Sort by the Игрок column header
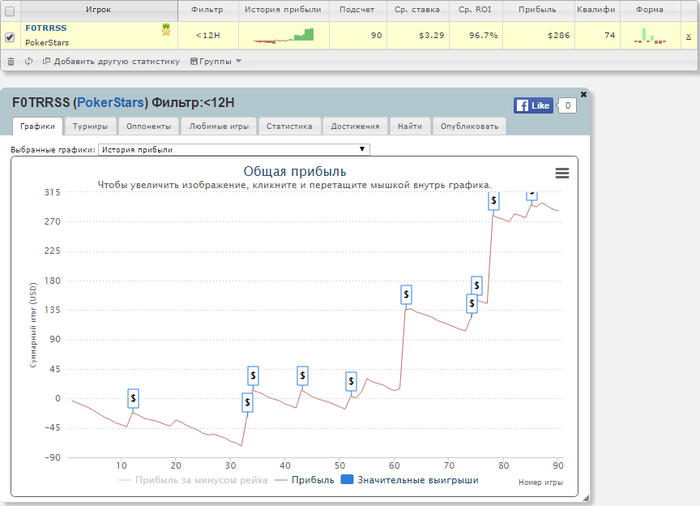The height and width of the screenshot is (506, 700). (x=99, y=9)
